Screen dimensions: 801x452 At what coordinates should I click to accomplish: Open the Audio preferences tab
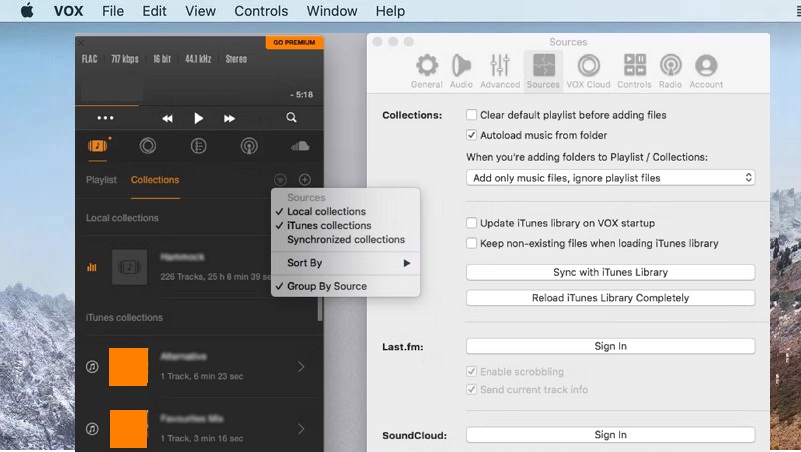(x=461, y=72)
